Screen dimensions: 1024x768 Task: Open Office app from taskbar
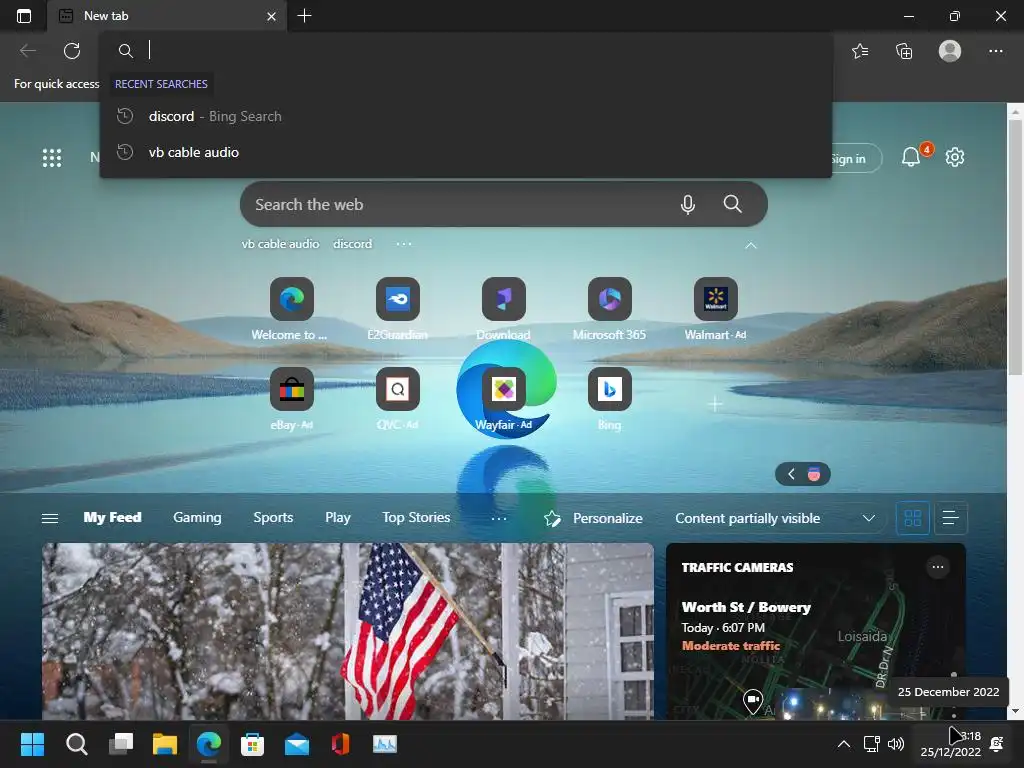tap(340, 744)
